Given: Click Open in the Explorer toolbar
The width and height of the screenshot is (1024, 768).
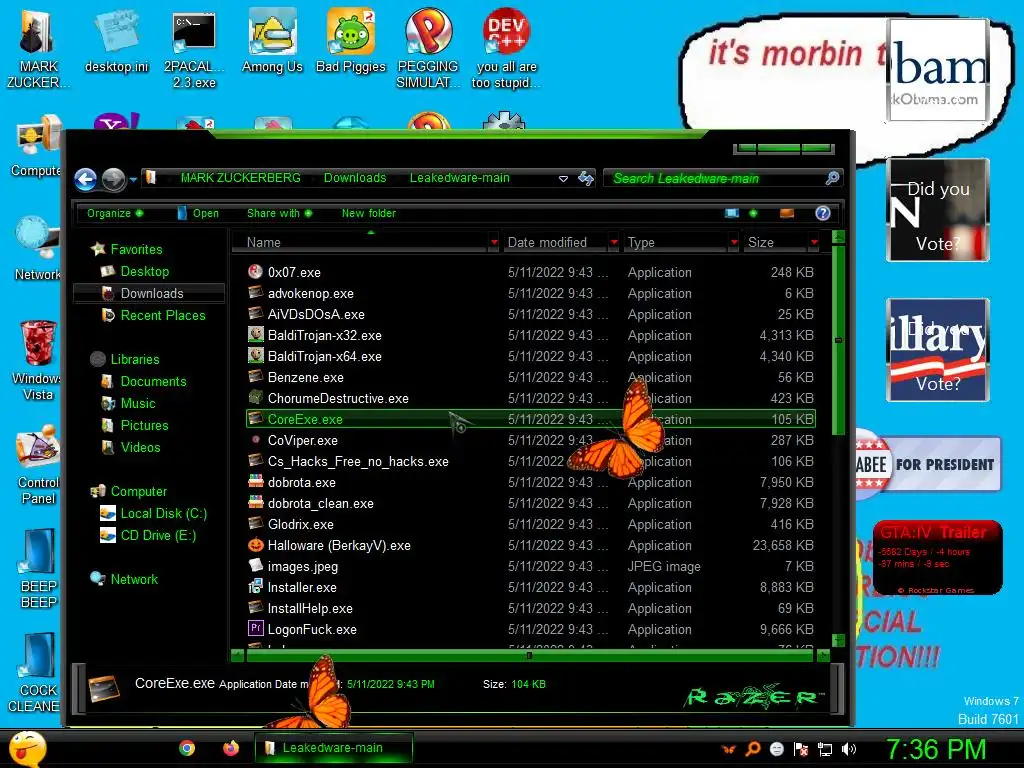Looking at the screenshot, I should (198, 213).
